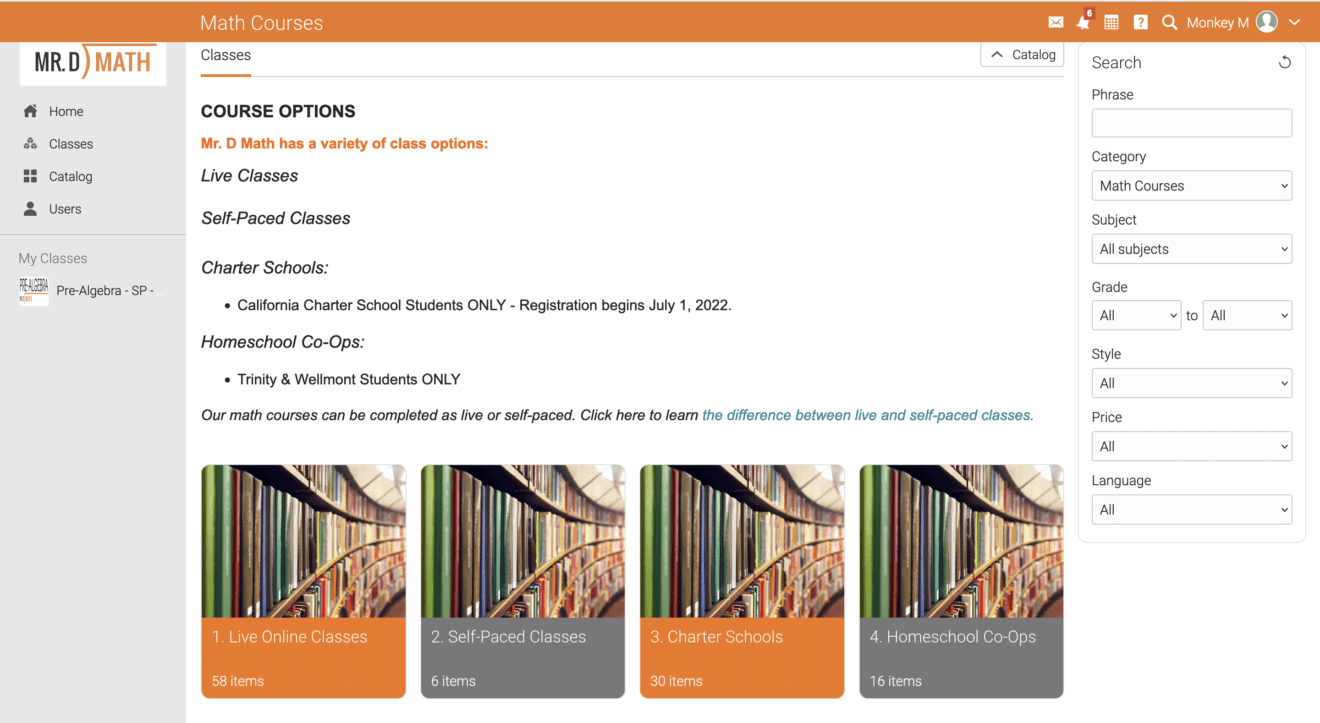Open the Style filter dropdown
The image size is (1320, 723).
[1191, 383]
